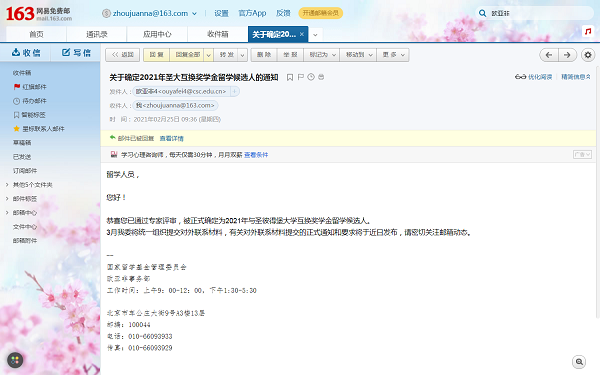
Task: Go to next email with right arrow
Action: coord(567,55)
